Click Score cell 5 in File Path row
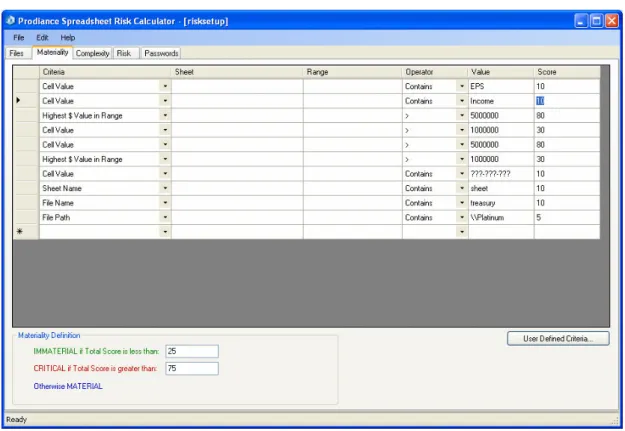Screen dimensions: 625x431 click(x=567, y=217)
